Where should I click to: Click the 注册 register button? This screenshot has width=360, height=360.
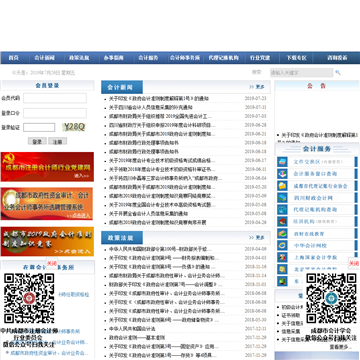(x=57, y=141)
